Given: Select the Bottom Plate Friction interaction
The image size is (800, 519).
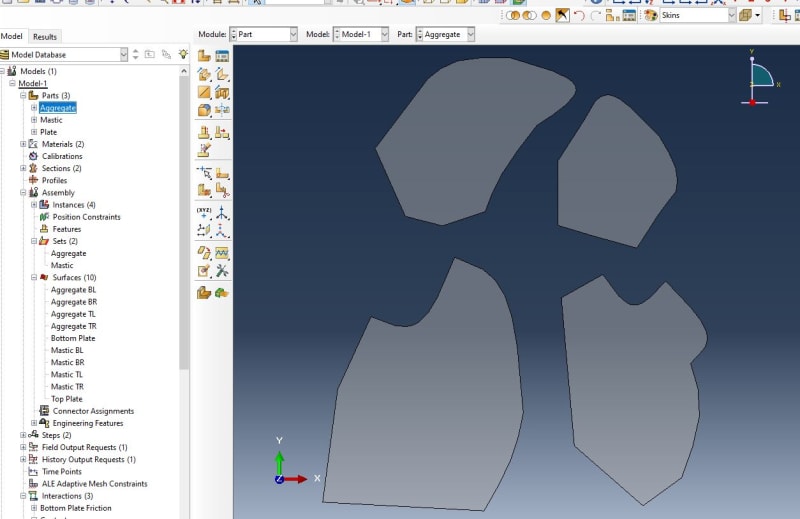Looking at the screenshot, I should click(x=76, y=508).
